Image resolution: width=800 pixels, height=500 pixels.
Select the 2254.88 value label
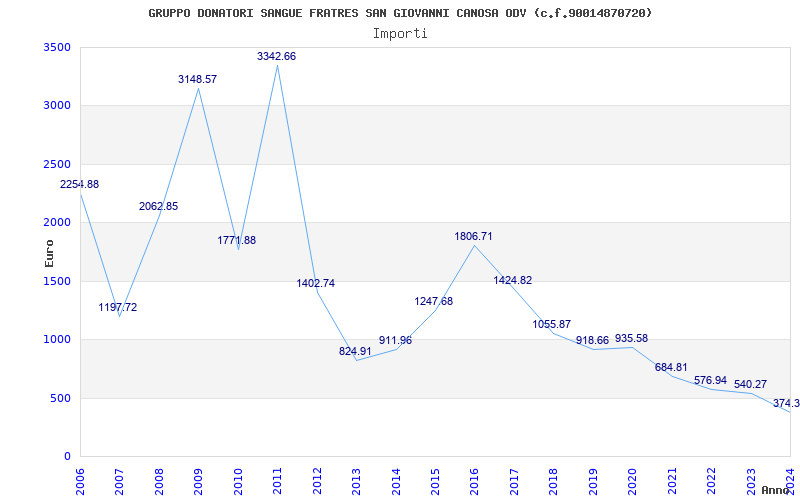(x=79, y=185)
